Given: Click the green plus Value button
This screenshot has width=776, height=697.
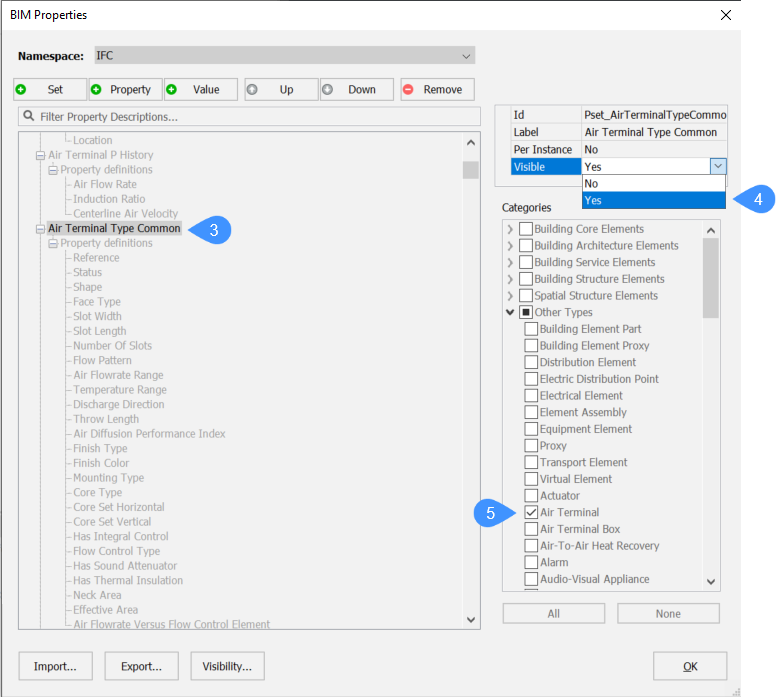Looking at the screenshot, I should coord(200,89).
